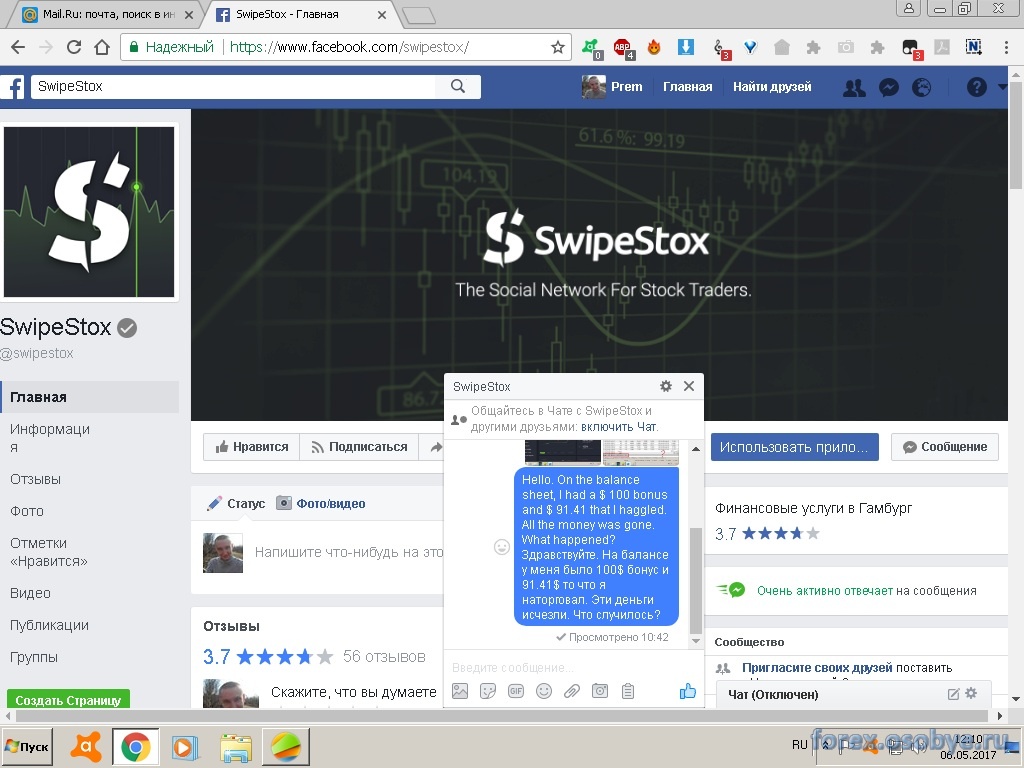Send a thumbs-up like in chat

point(687,691)
